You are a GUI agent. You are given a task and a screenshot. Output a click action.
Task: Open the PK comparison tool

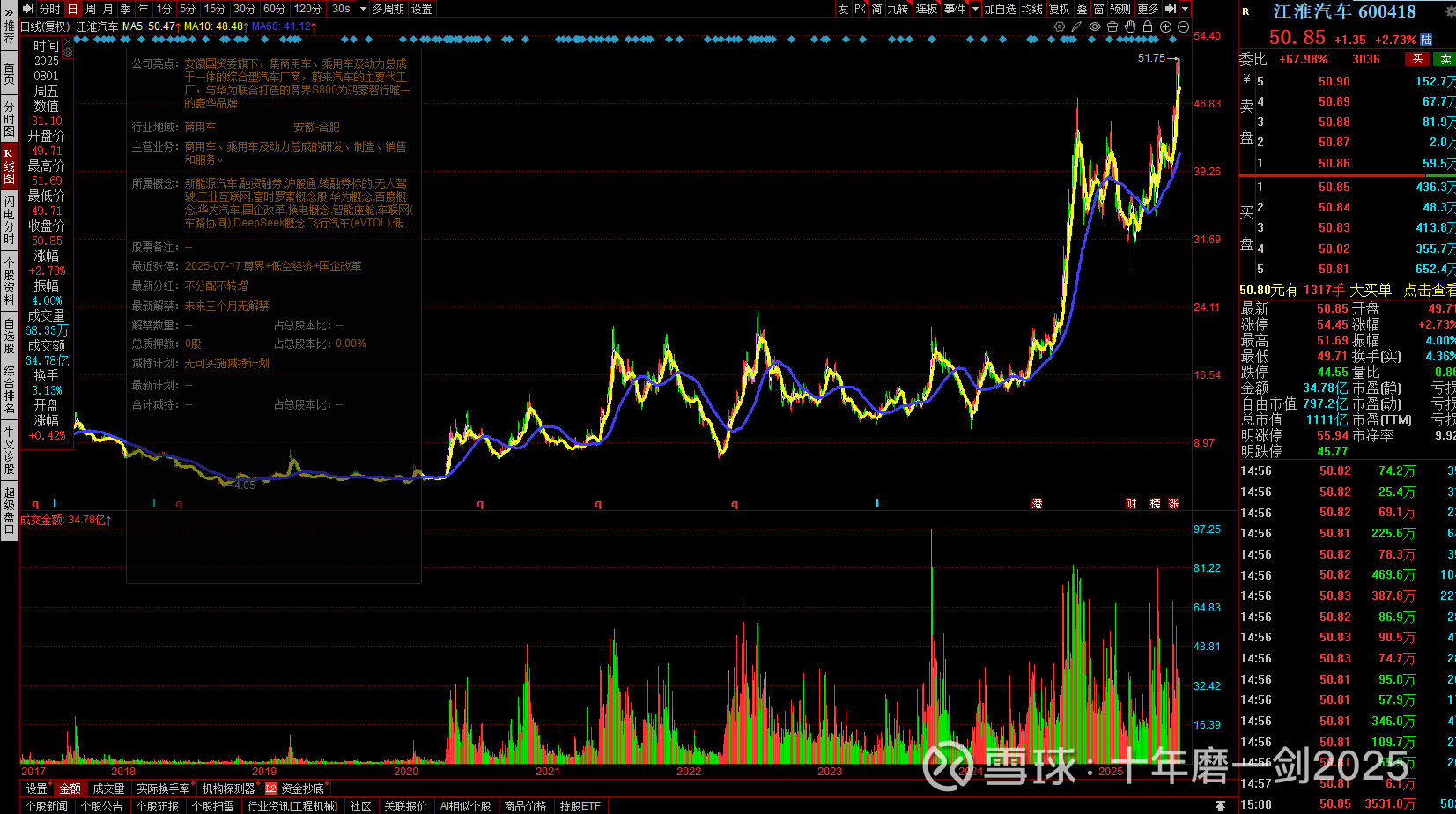point(860,9)
